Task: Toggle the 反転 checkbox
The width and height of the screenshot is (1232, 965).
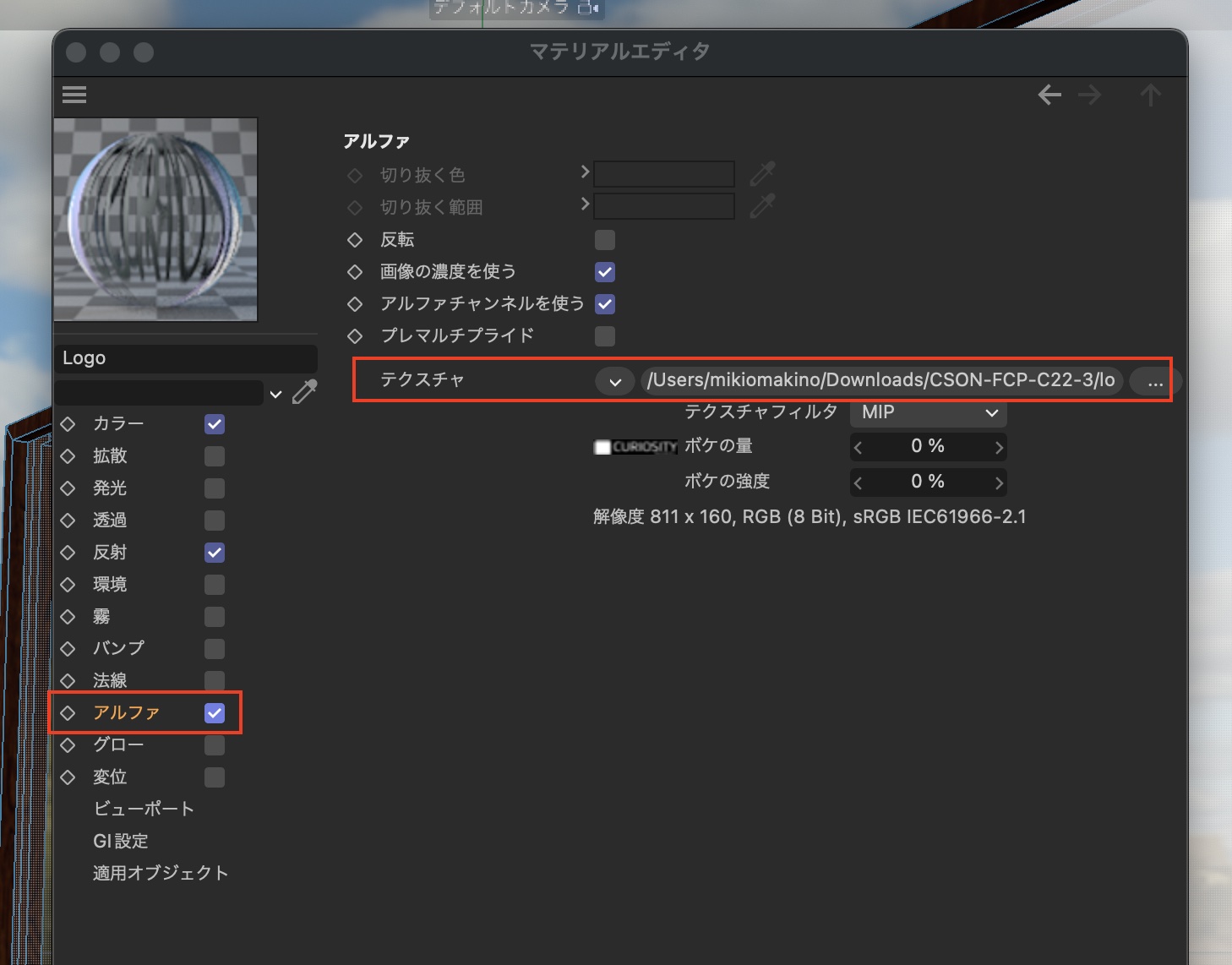Action: click(604, 240)
